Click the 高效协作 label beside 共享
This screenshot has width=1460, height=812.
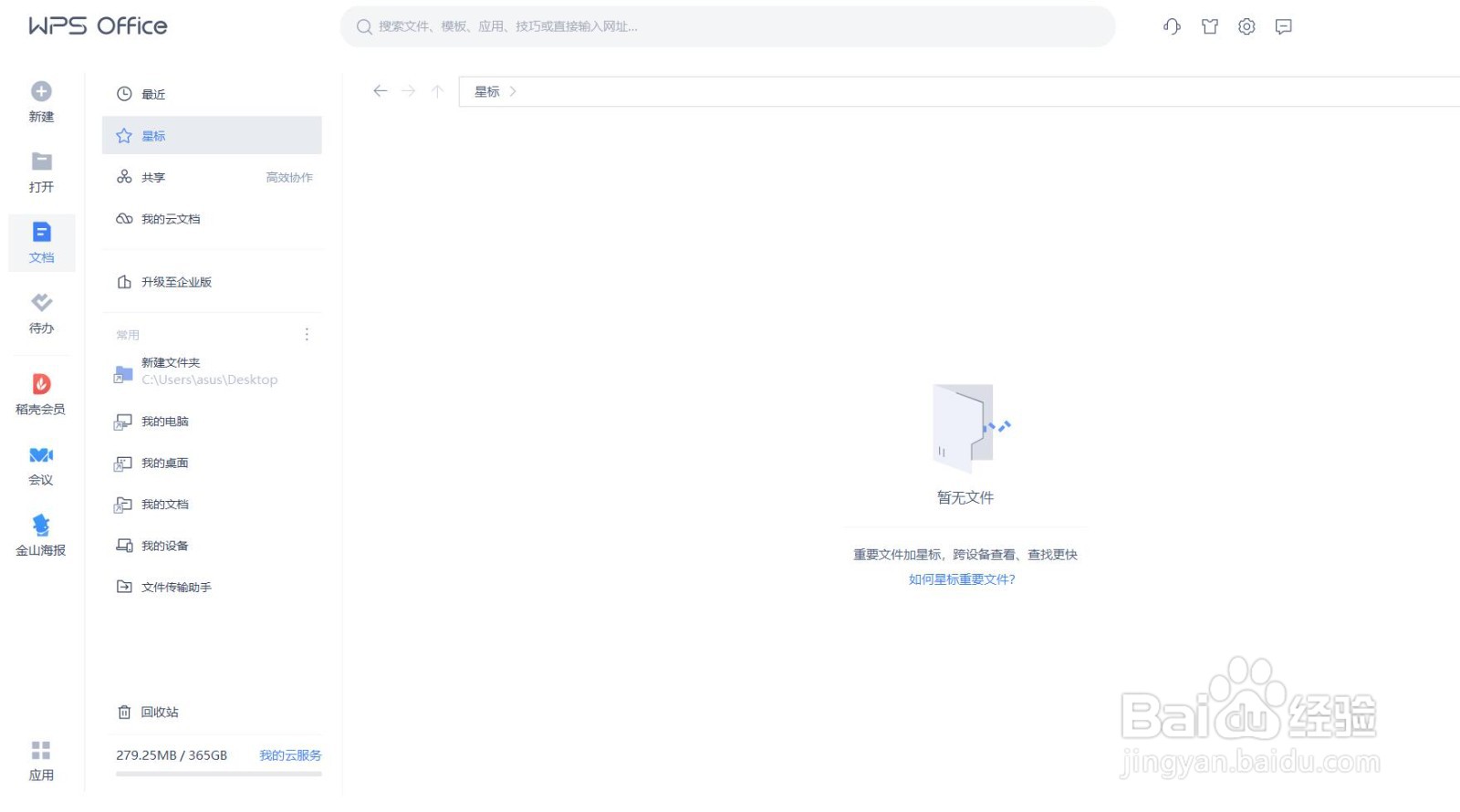[x=289, y=178]
